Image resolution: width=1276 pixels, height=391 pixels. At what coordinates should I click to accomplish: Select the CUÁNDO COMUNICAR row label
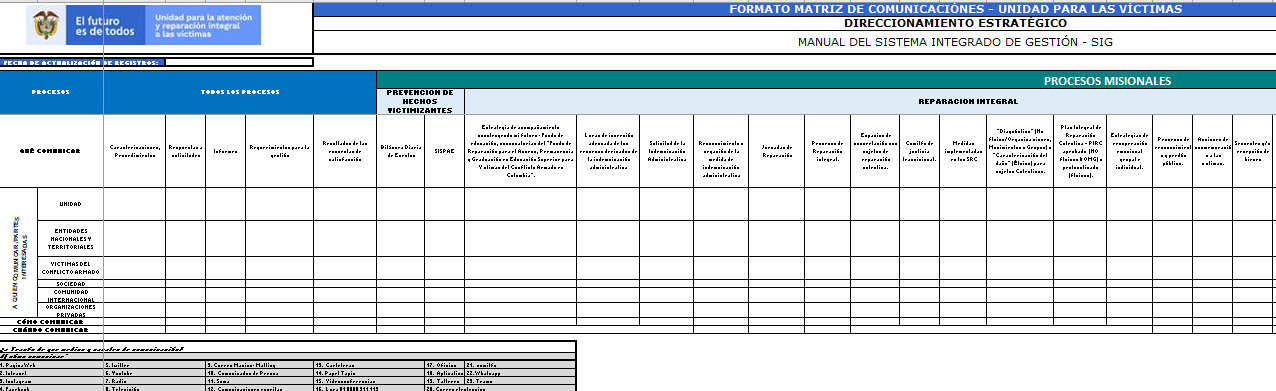pos(52,329)
